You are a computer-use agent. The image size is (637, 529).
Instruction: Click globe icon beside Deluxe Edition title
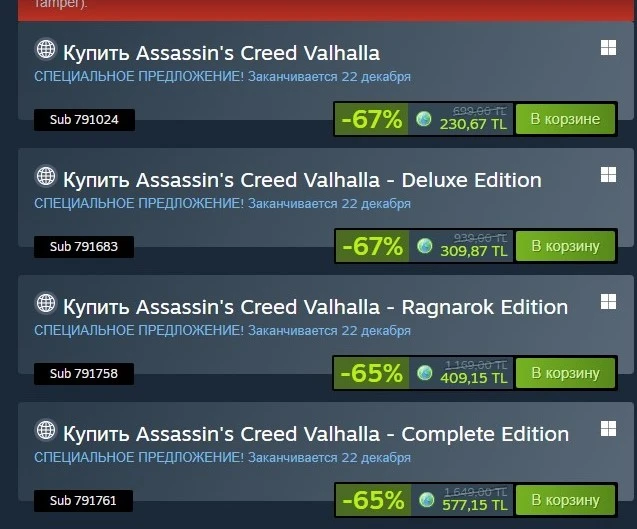46,176
